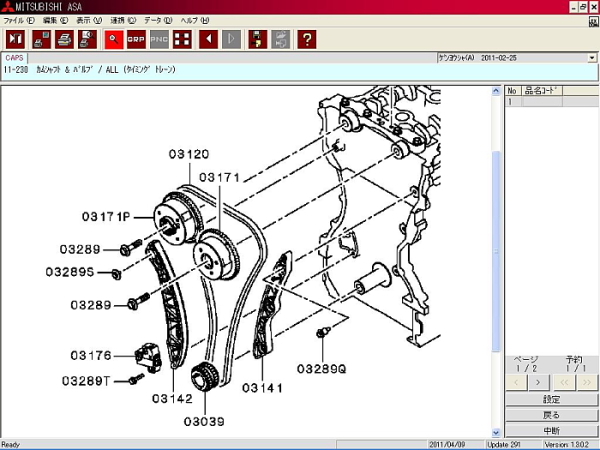Select the red magnifier search tool
This screenshot has width=600, height=450.
click(x=113, y=39)
